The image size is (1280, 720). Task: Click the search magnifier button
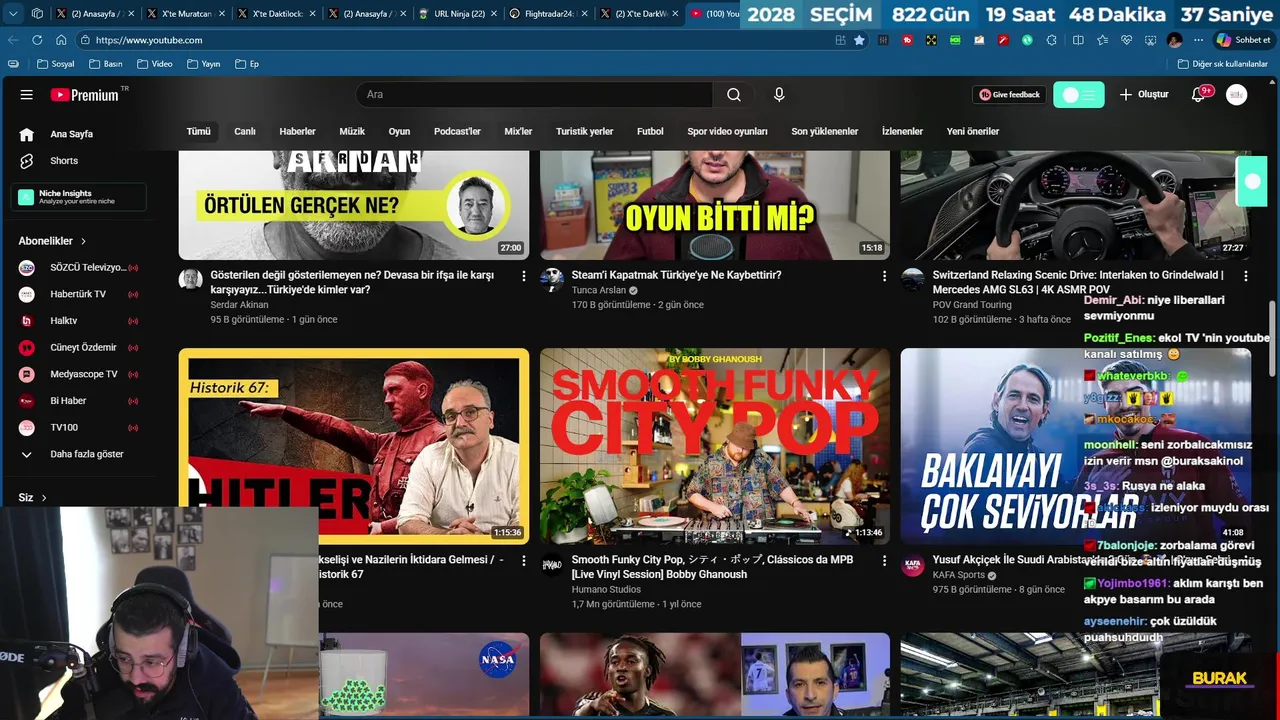[x=734, y=95]
